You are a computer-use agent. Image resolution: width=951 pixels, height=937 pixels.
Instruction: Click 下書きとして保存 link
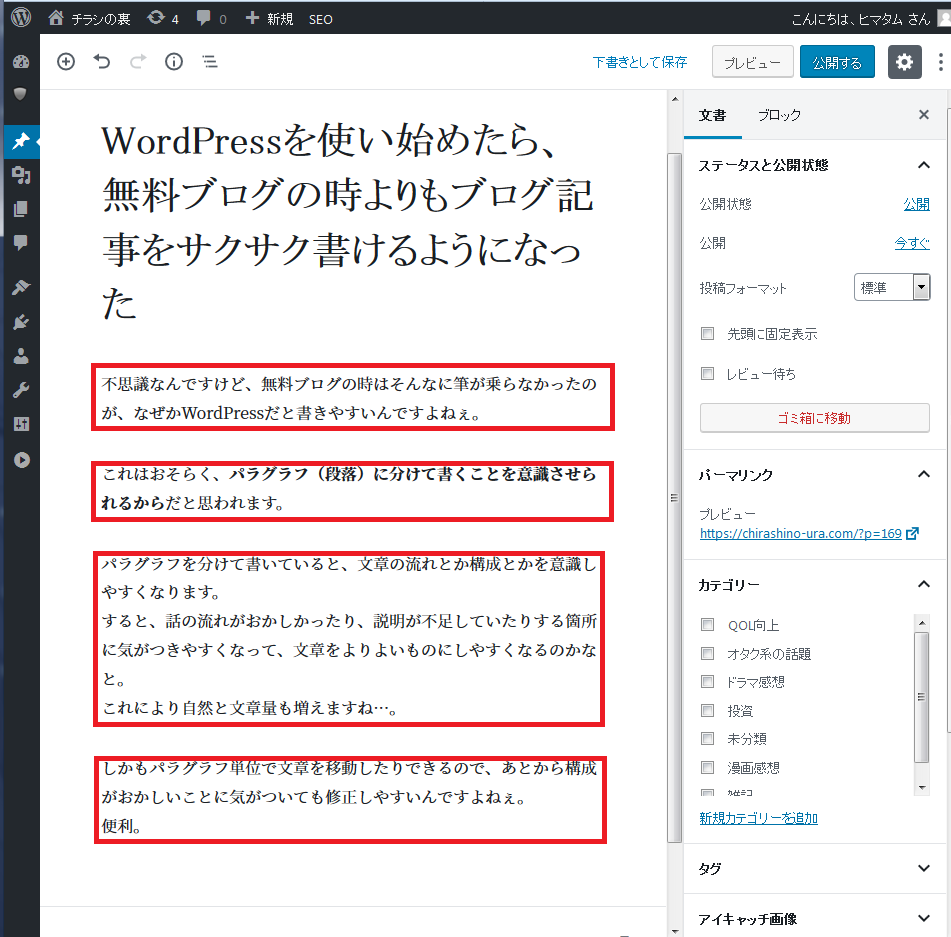(640, 62)
